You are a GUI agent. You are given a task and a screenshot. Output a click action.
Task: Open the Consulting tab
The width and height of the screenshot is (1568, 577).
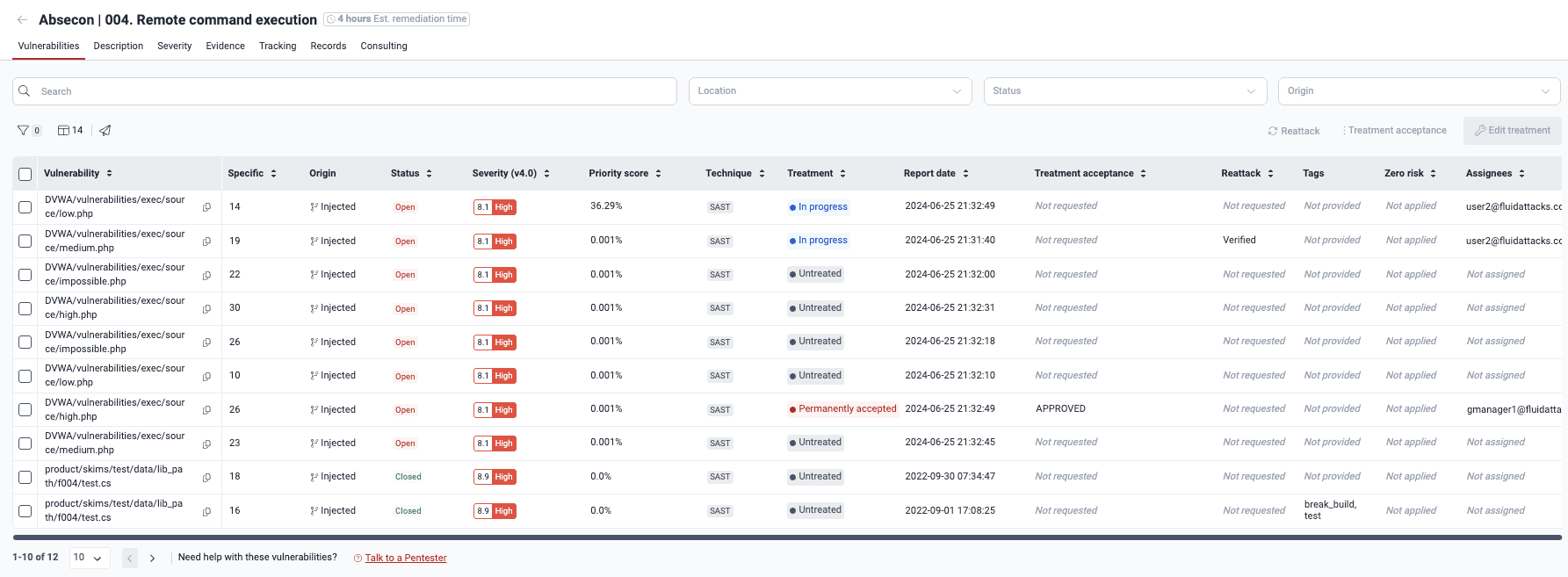pyautogui.click(x=384, y=46)
